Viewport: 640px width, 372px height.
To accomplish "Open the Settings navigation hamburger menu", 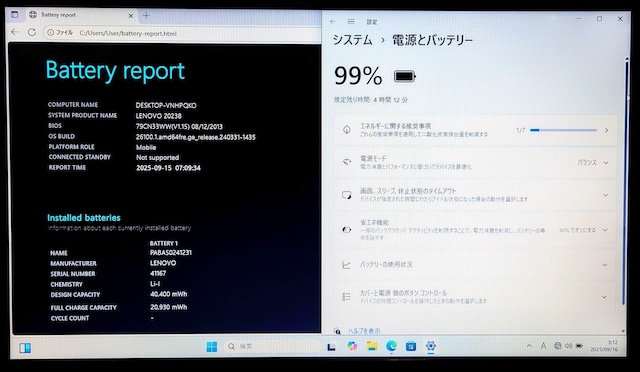I will click(351, 22).
